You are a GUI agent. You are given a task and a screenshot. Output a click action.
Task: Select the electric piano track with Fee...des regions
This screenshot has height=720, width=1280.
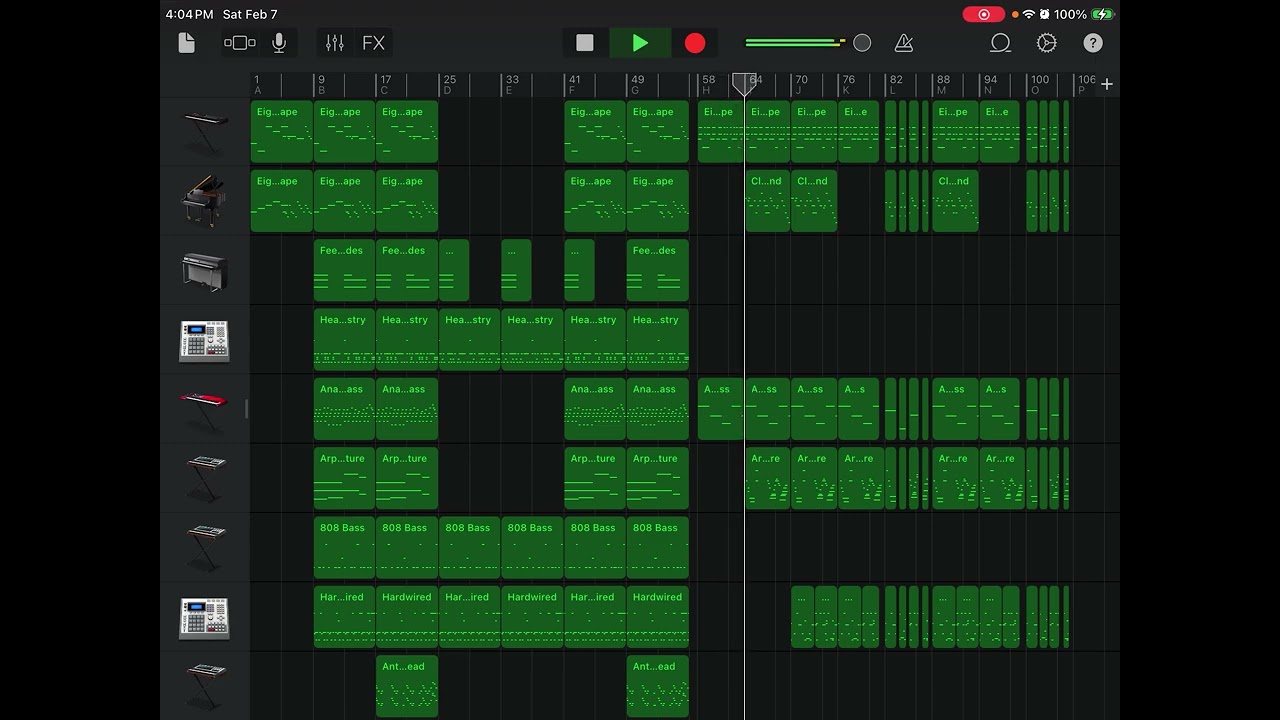(205, 271)
